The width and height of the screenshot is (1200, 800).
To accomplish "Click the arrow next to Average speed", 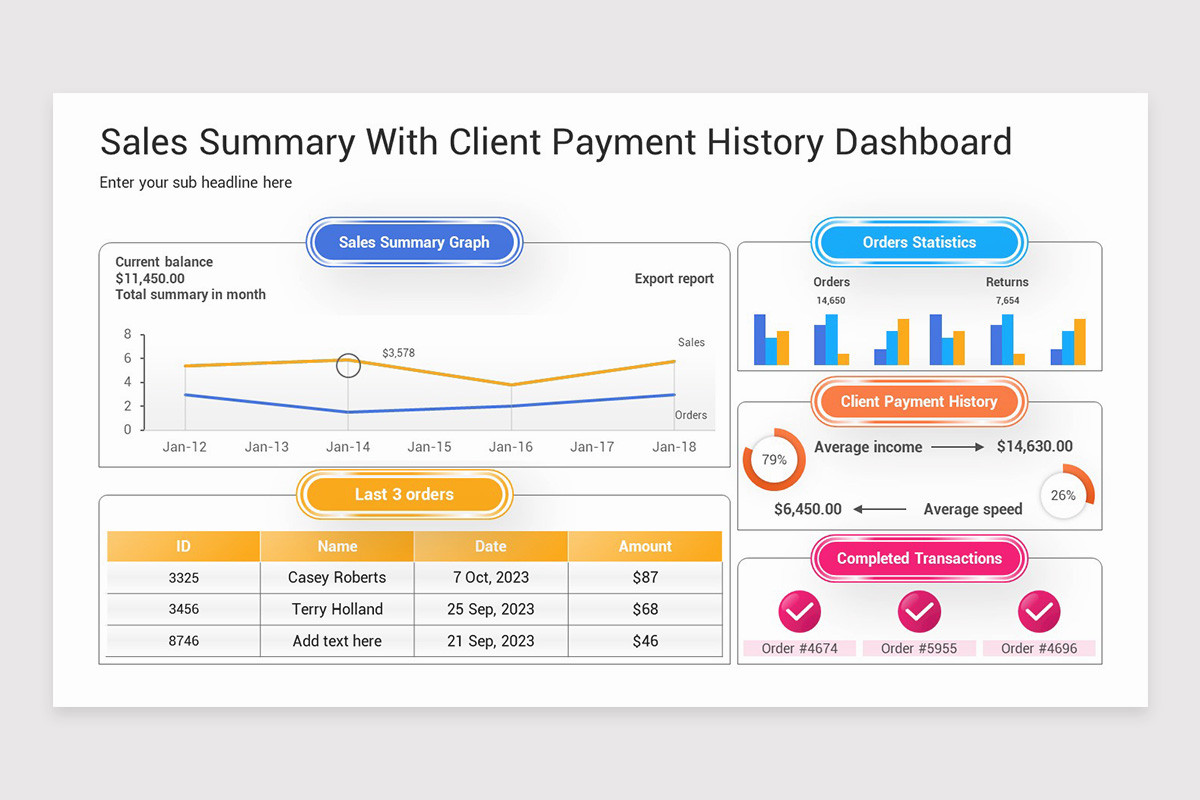I will [x=879, y=509].
